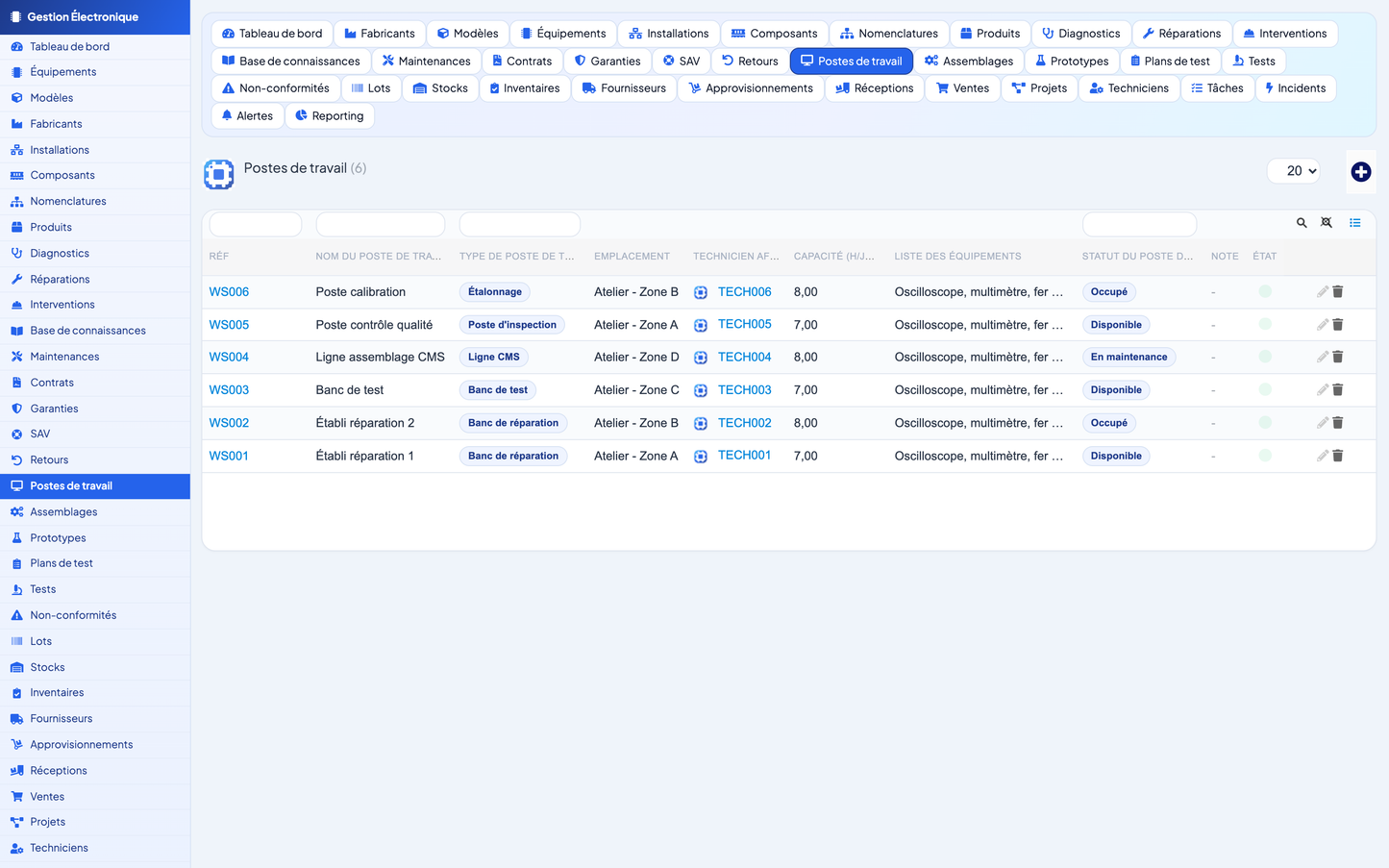Click the technician icon beside TECH002

701,423
